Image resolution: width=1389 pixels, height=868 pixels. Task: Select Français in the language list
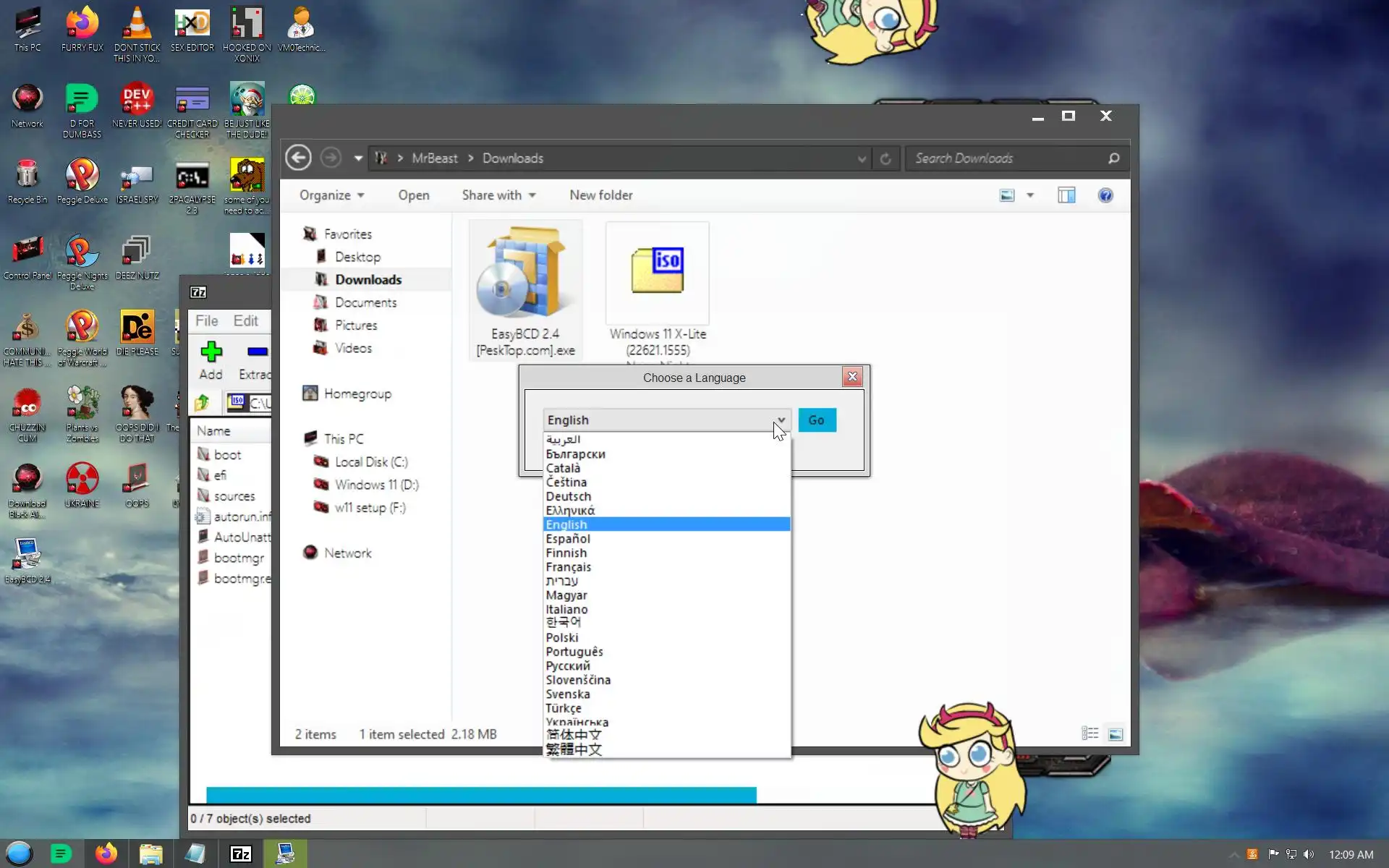[569, 567]
